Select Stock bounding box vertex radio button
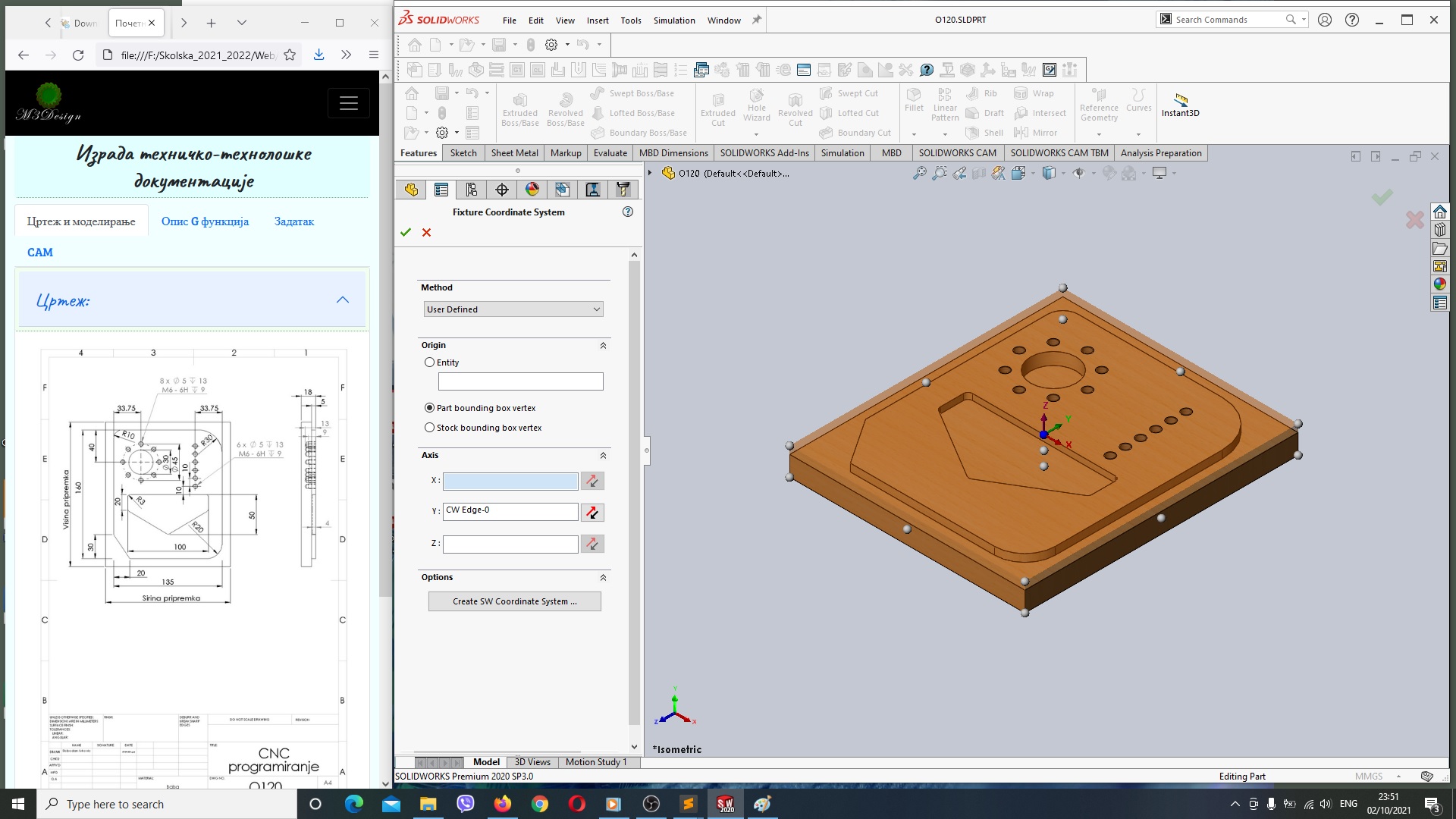This screenshot has height=819, width=1456. click(x=430, y=427)
